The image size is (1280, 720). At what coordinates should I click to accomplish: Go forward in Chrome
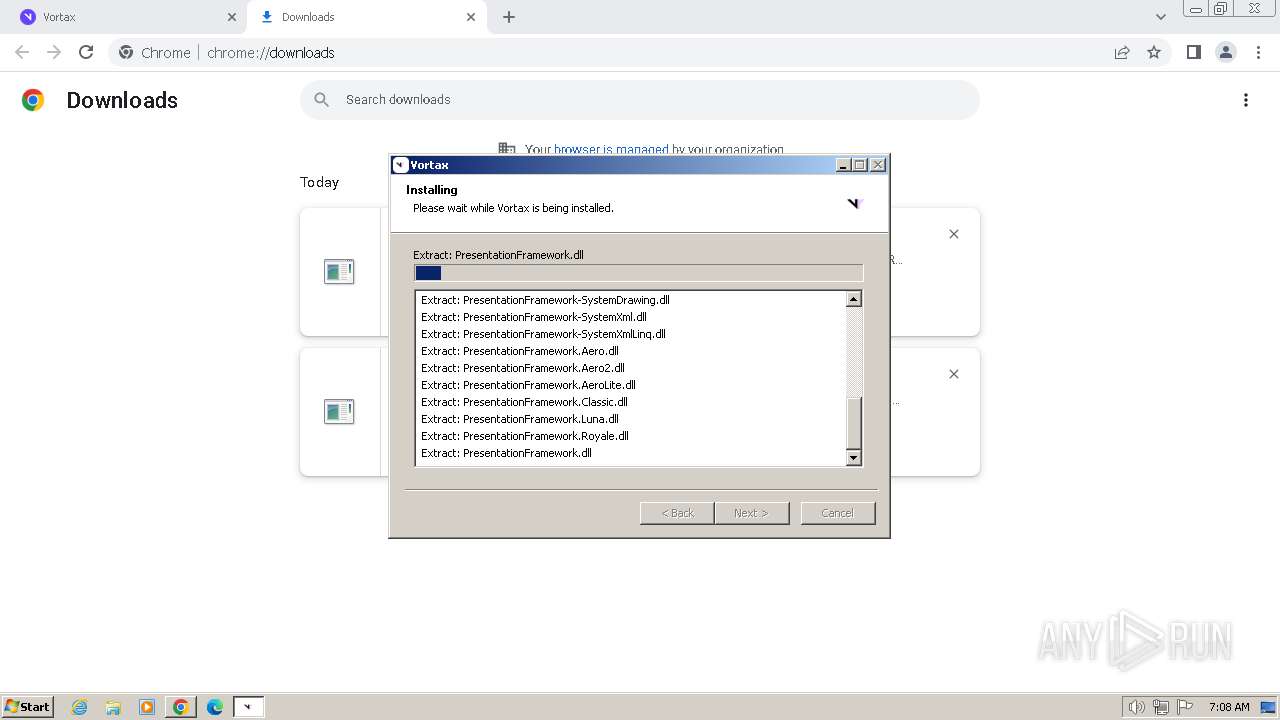(x=54, y=52)
